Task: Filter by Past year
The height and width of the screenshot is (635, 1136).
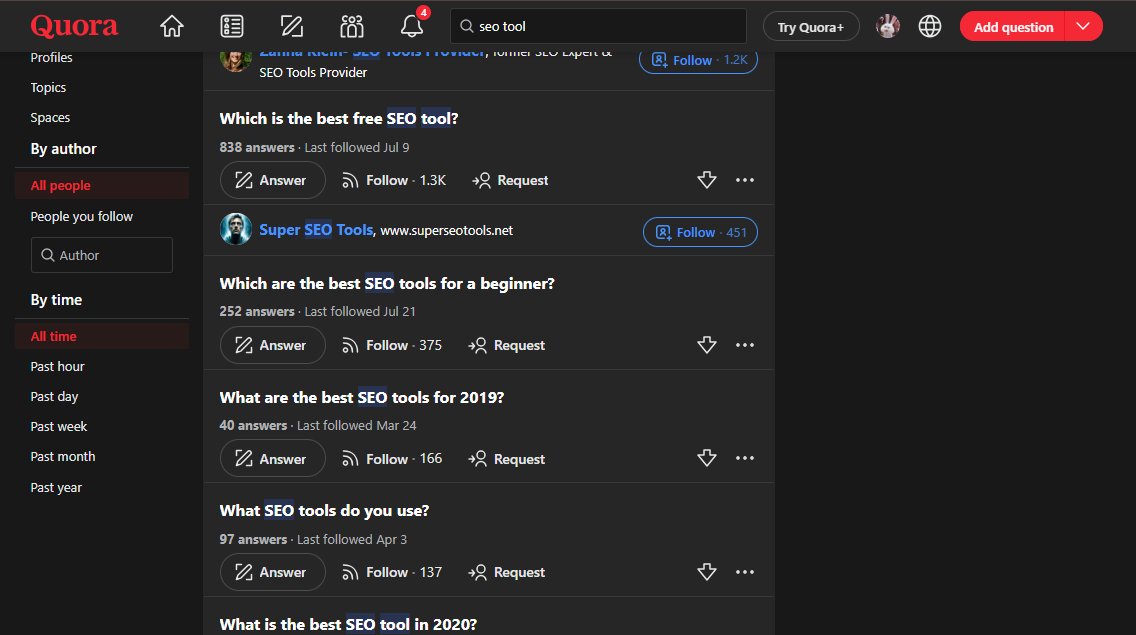Action: pos(56,487)
